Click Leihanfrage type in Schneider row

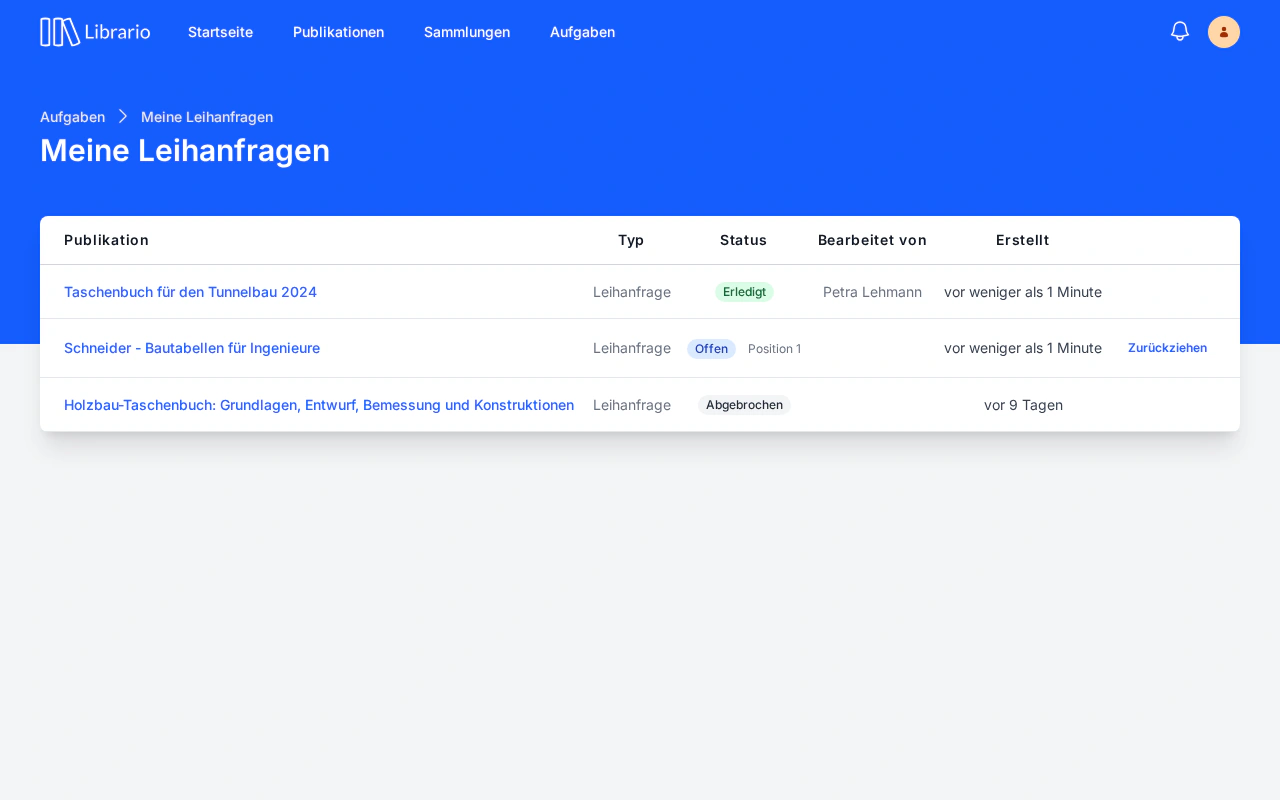(632, 348)
